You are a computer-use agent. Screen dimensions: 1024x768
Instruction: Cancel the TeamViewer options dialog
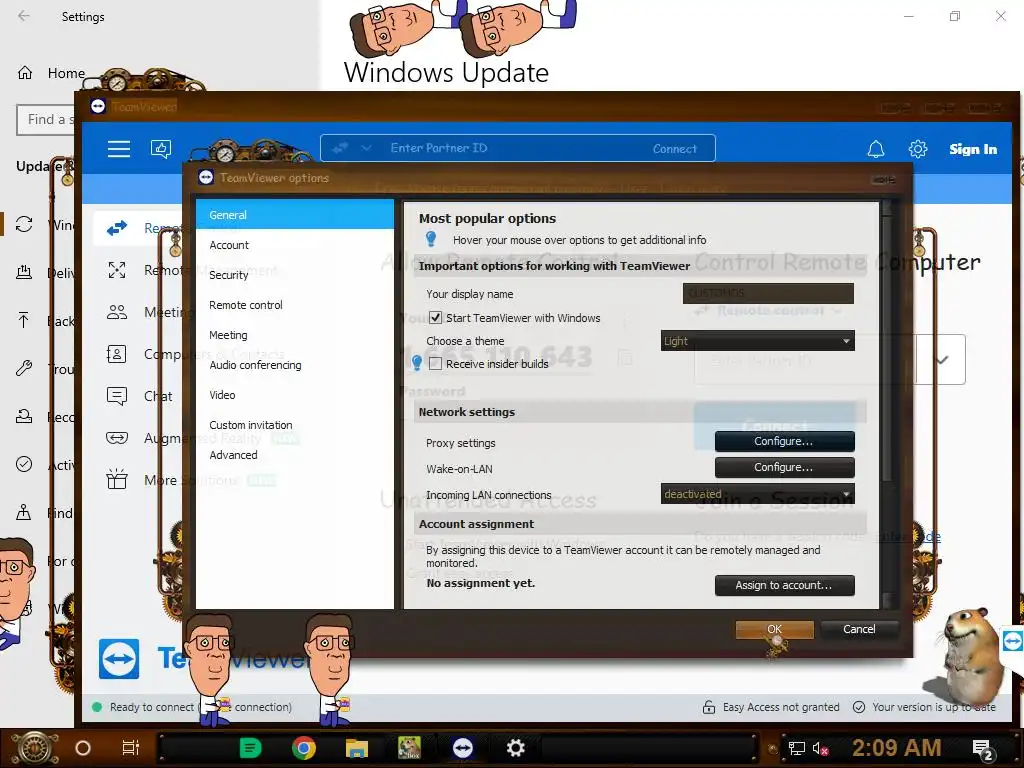859,629
